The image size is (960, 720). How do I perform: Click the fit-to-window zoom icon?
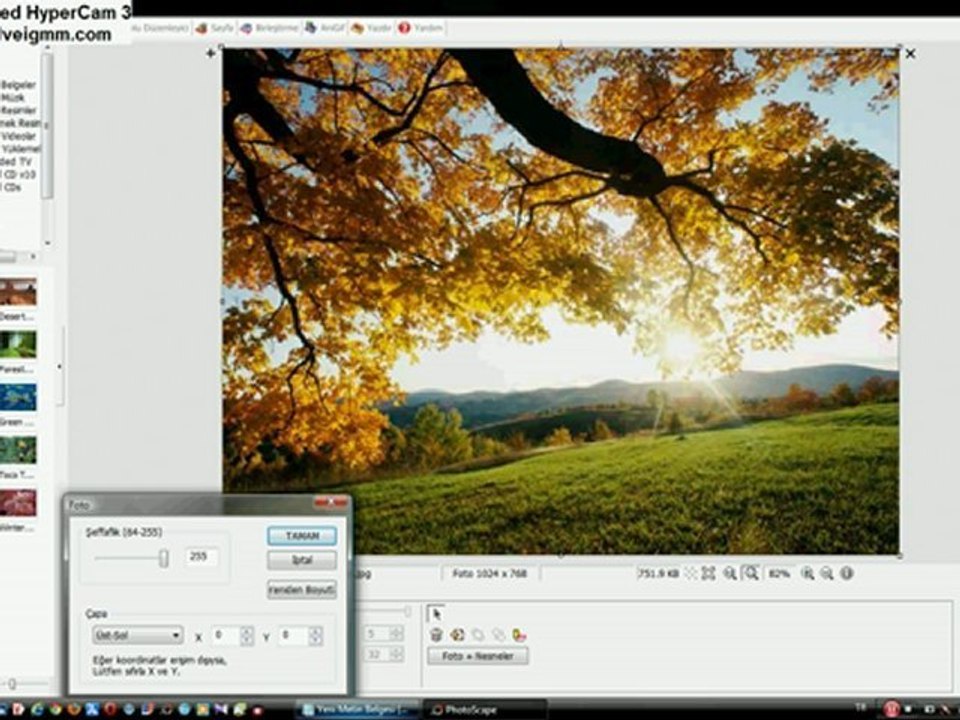pos(708,574)
